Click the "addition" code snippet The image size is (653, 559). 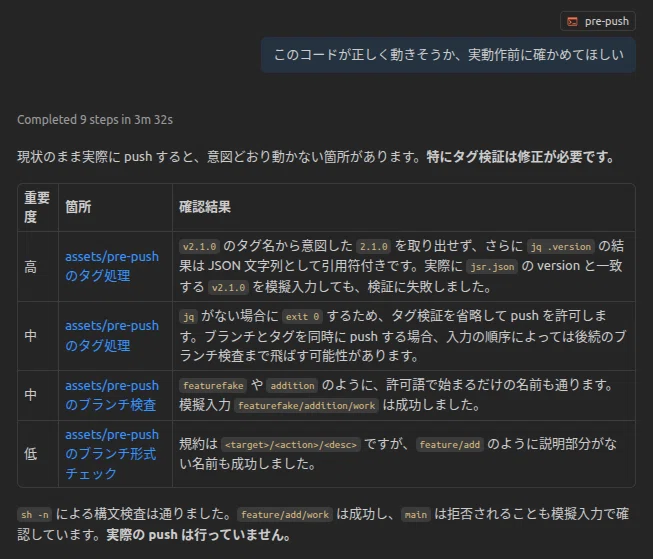coord(292,386)
